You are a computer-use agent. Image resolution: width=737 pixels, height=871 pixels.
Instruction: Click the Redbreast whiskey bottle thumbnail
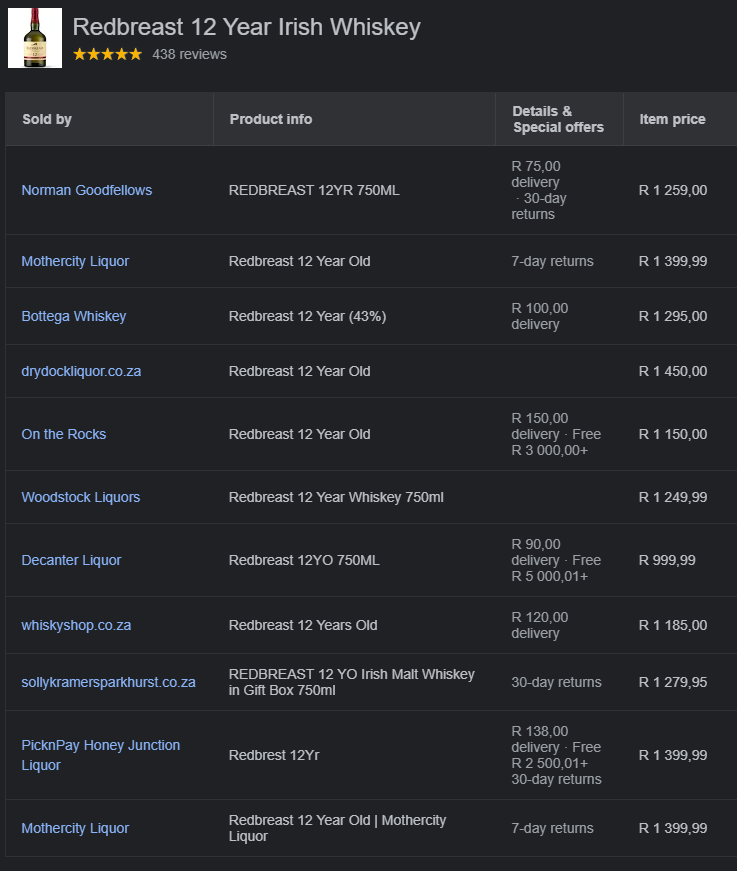click(35, 38)
